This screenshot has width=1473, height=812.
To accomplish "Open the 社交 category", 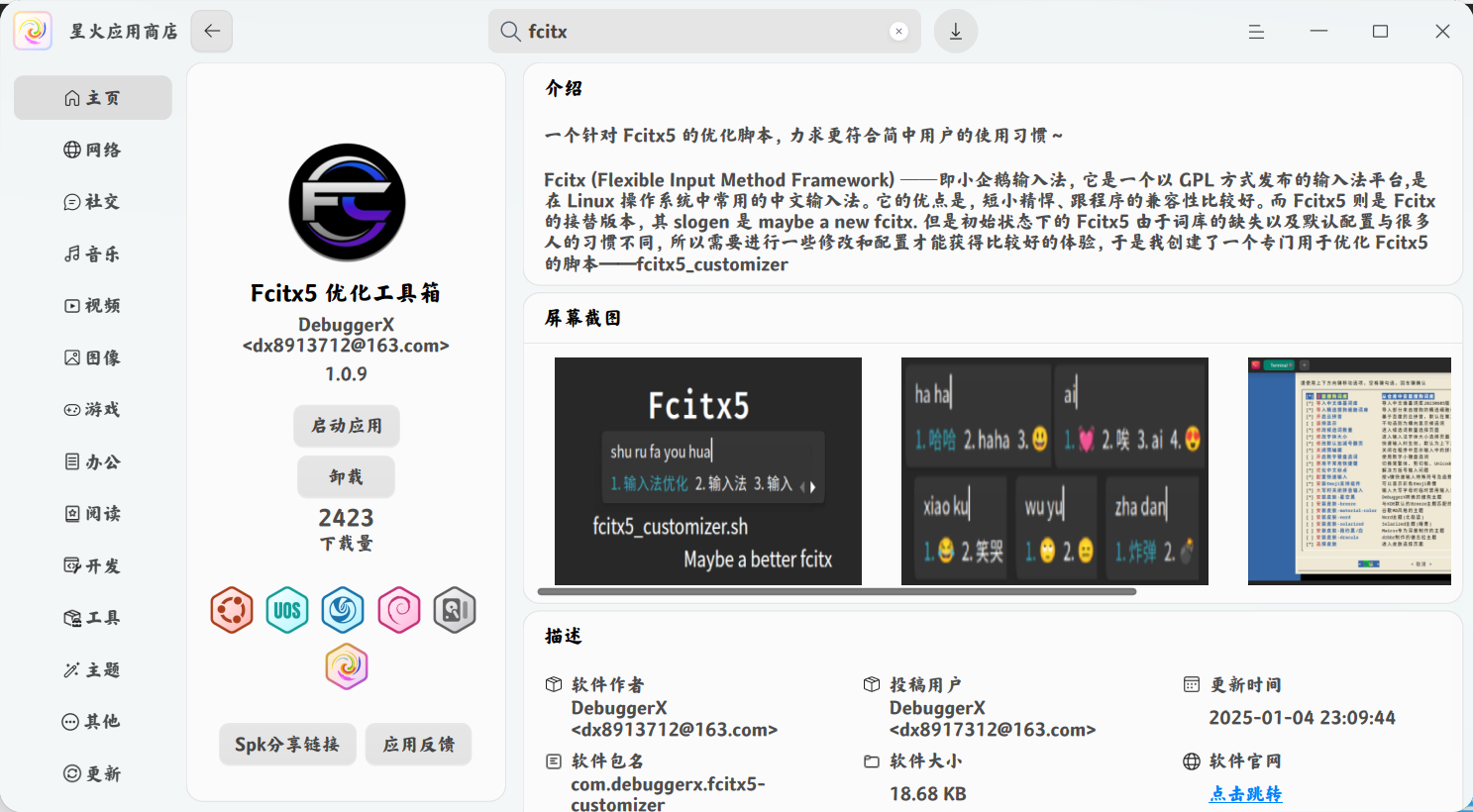I will click(93, 202).
